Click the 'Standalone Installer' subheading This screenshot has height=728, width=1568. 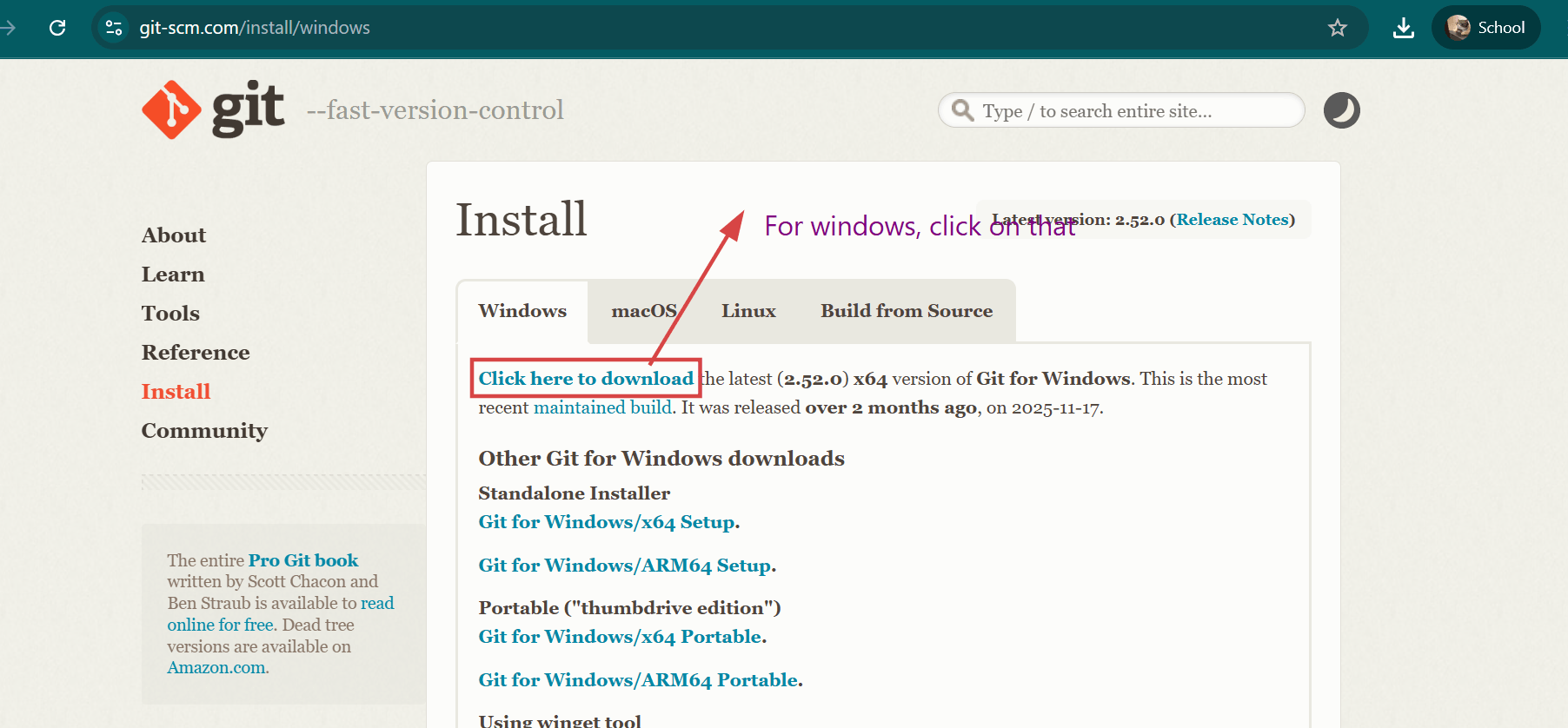tap(575, 493)
